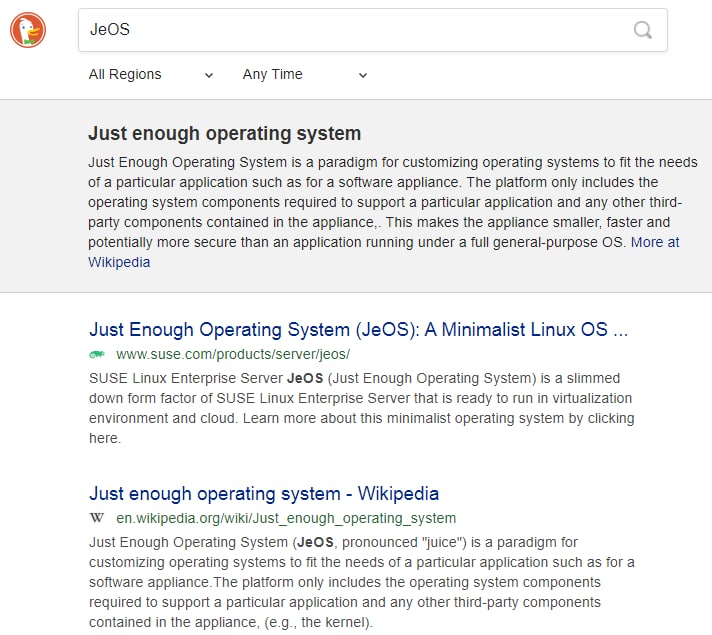
Task: Visit www.suse.com/products/server/jeos/ URL link
Action: coord(233,354)
